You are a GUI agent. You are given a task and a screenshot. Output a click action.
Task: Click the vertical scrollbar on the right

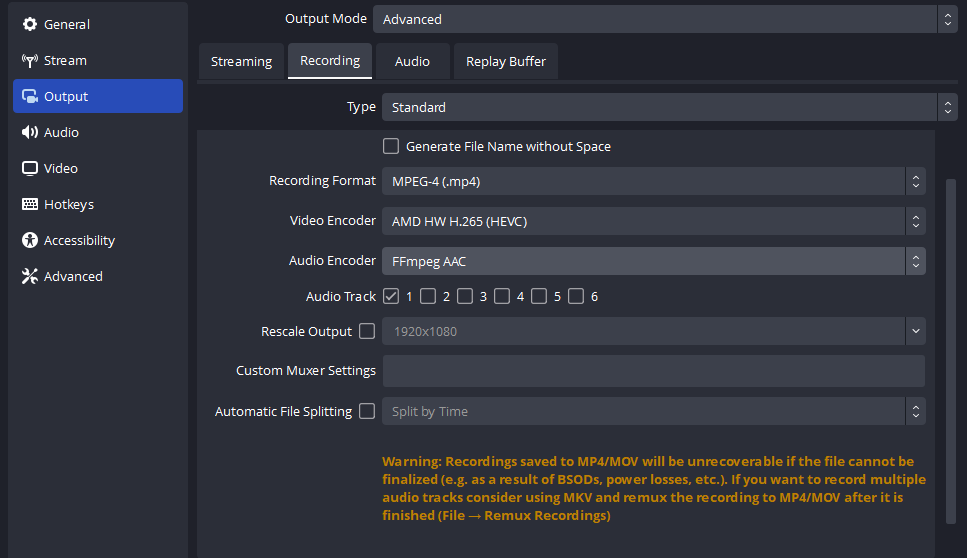949,350
